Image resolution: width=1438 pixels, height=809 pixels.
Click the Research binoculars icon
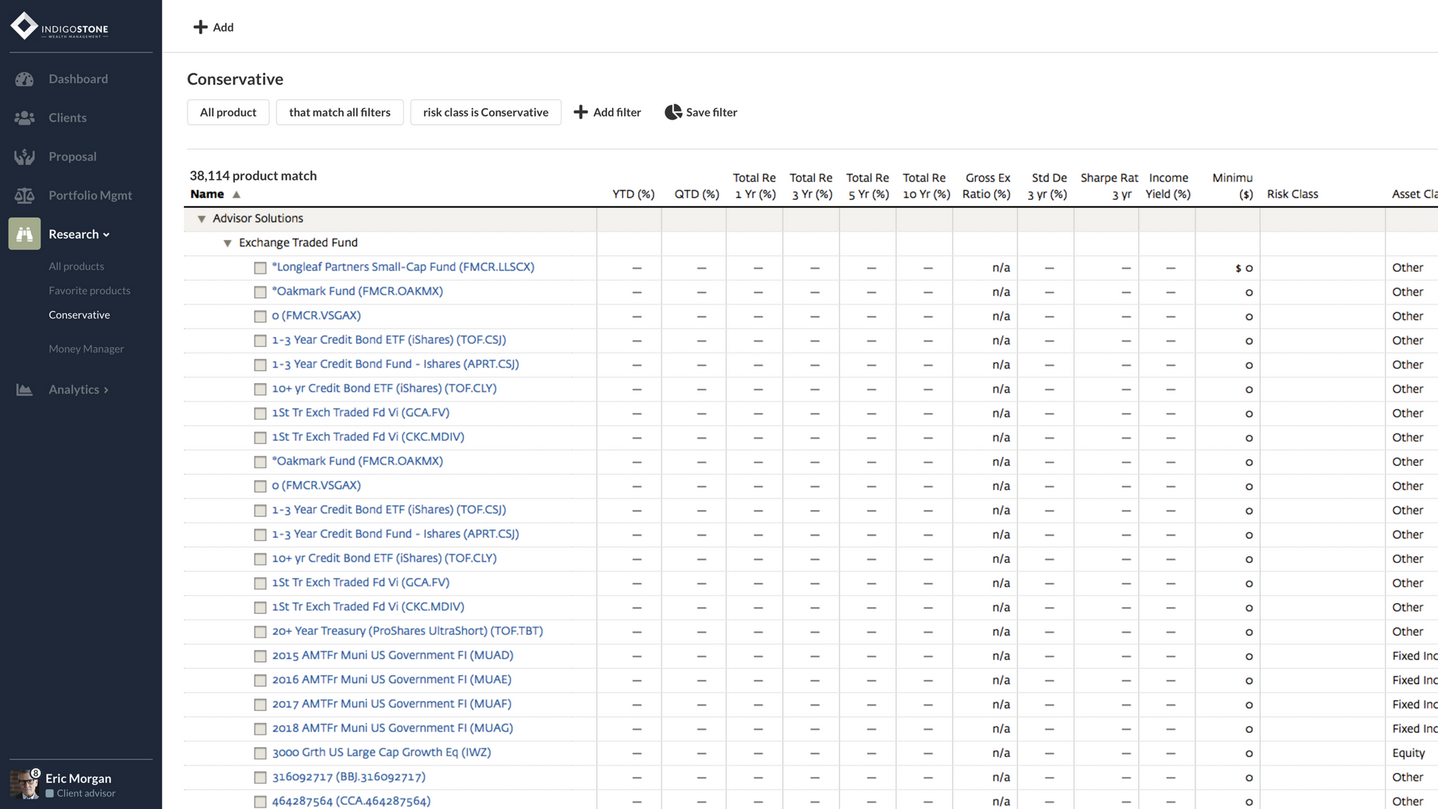(25, 234)
